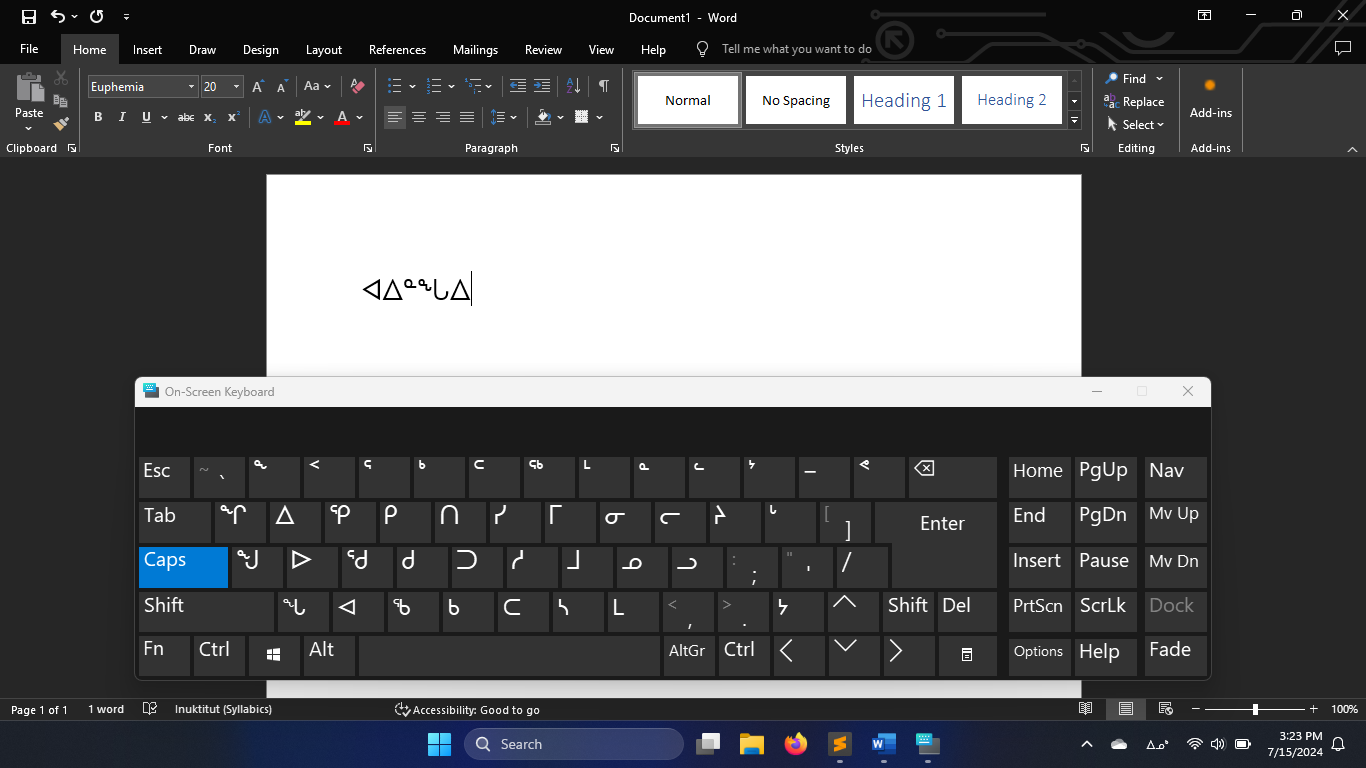Open the Format Painter
Image resolution: width=1366 pixels, height=768 pixels.
coord(60,123)
